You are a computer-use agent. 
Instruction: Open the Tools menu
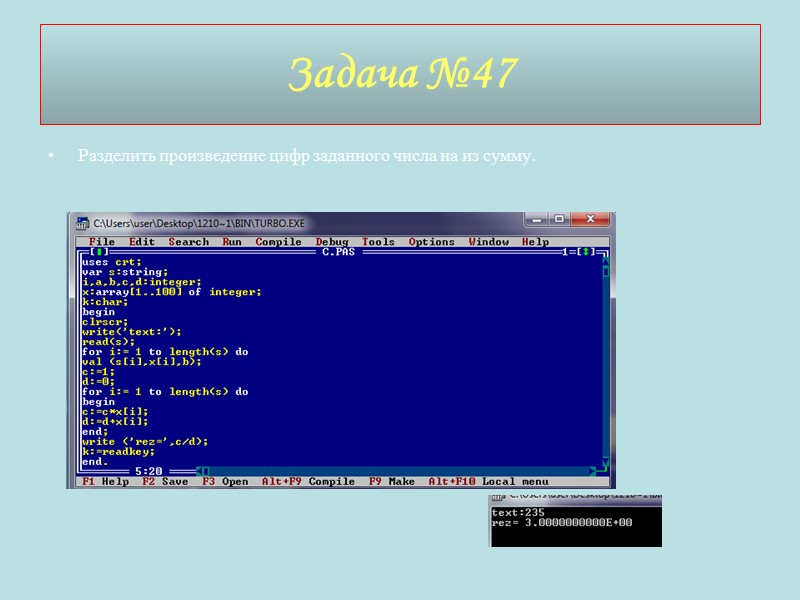(378, 242)
